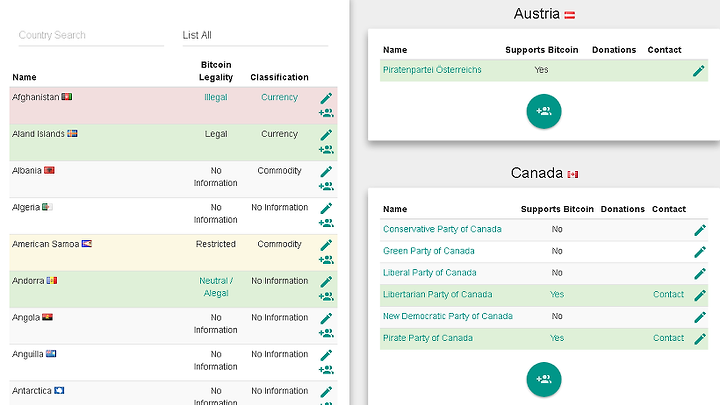The height and width of the screenshot is (405, 720).
Task: Click Contact link for Libertarian Party
Action: pos(668,294)
